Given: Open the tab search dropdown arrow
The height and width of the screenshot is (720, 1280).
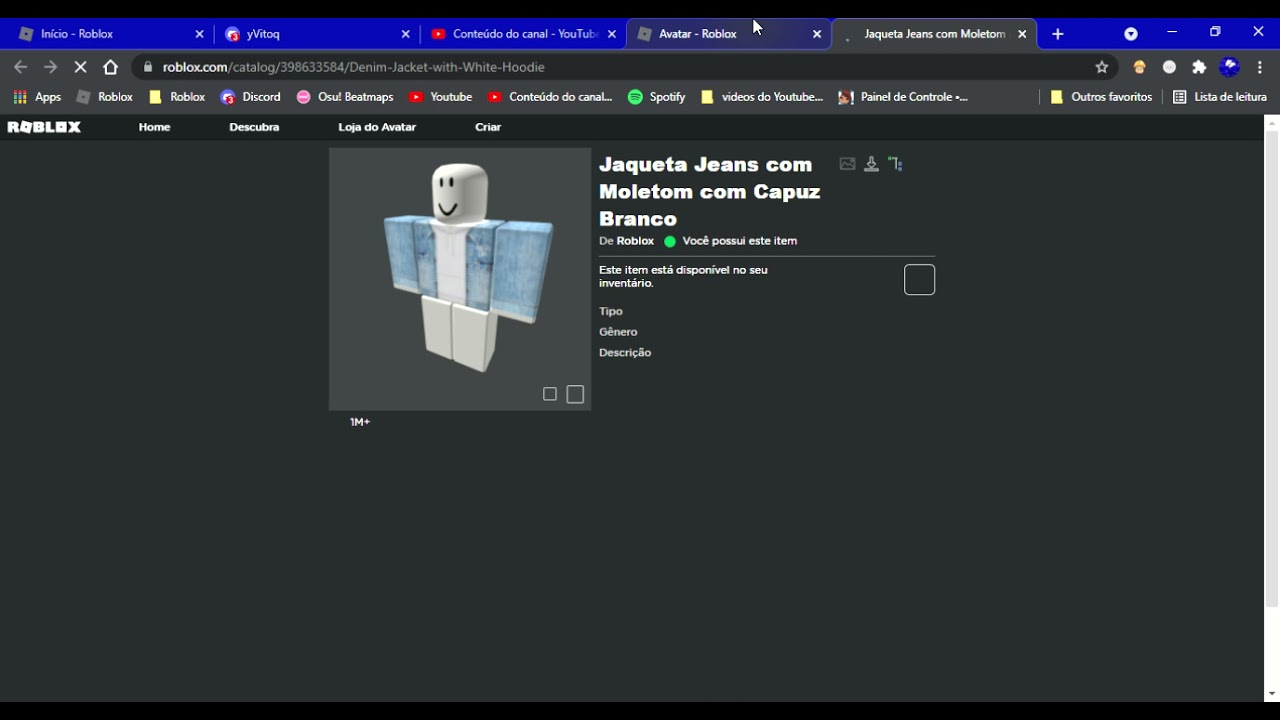Looking at the screenshot, I should [x=1131, y=34].
